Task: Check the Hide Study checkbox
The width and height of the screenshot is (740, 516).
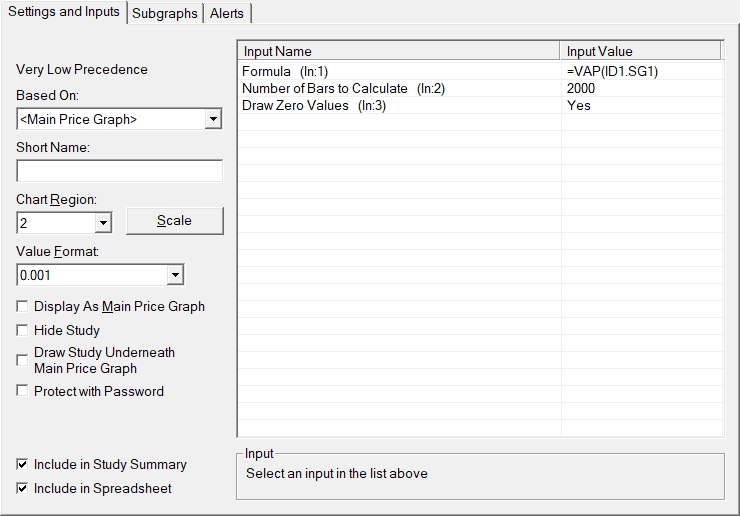Action: 23,330
